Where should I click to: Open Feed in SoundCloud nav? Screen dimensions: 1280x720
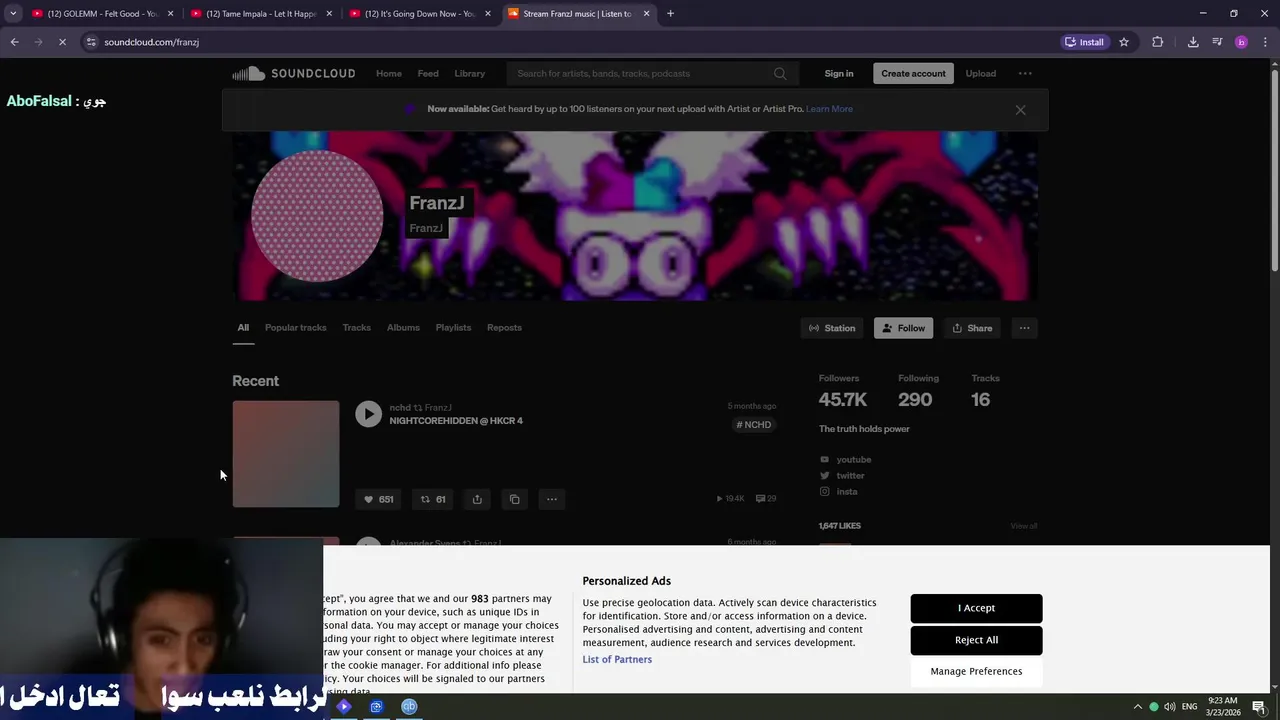point(428,73)
